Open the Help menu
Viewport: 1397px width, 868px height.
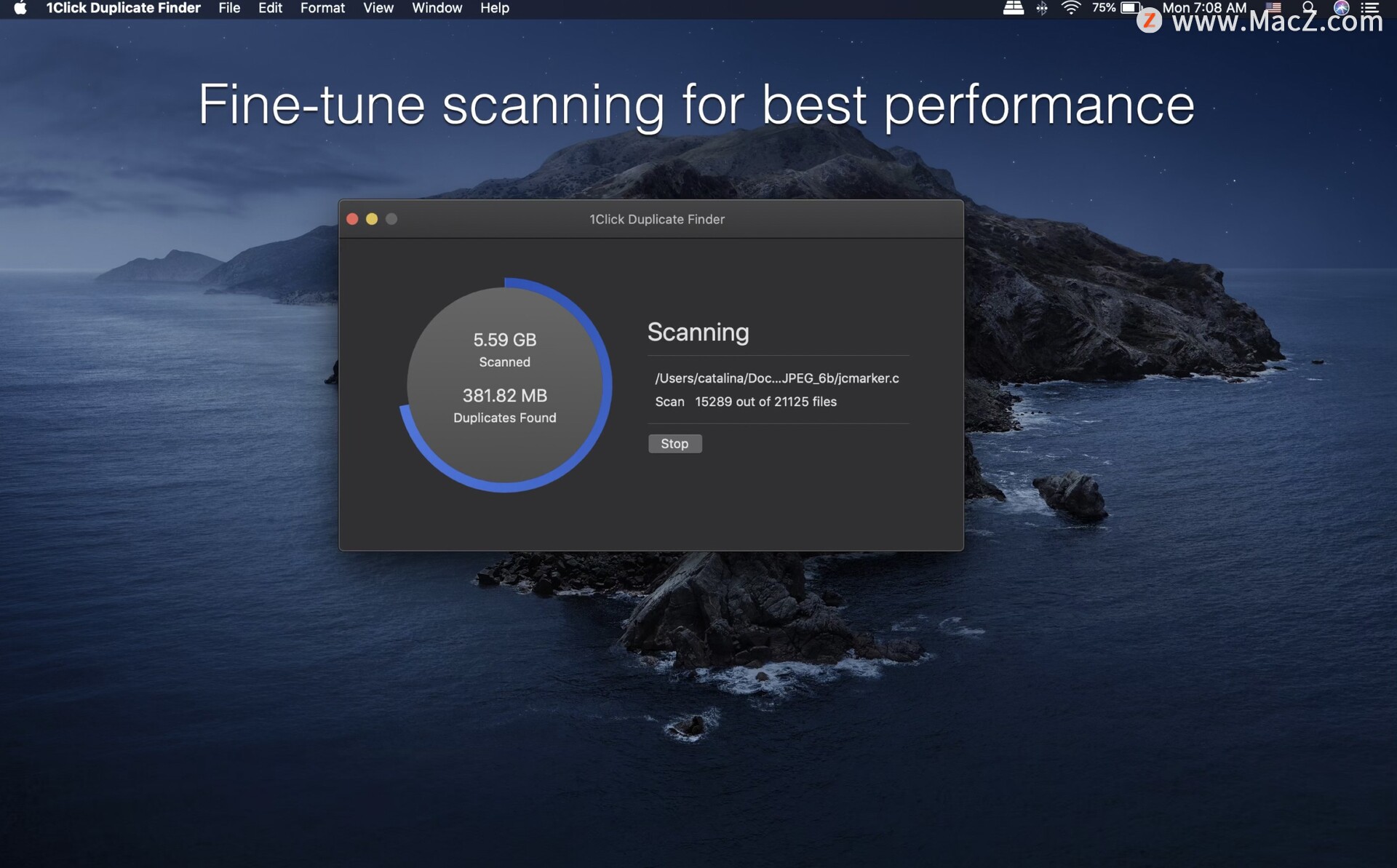pyautogui.click(x=494, y=8)
